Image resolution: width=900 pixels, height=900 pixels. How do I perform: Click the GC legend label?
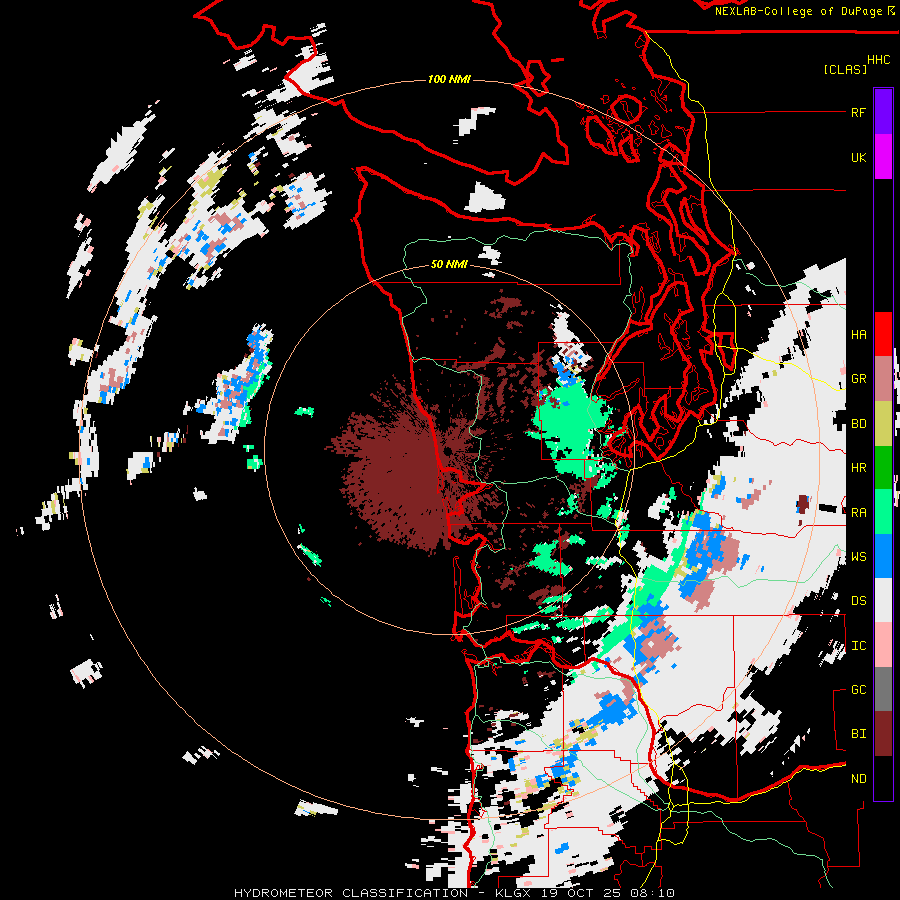point(858,689)
